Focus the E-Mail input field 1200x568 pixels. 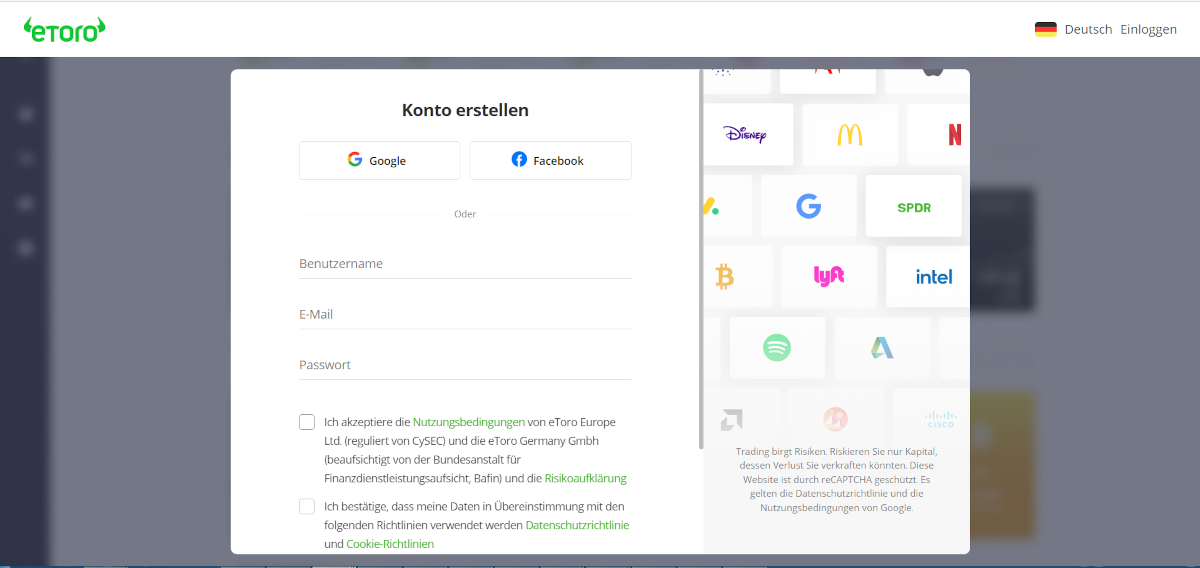(x=465, y=314)
